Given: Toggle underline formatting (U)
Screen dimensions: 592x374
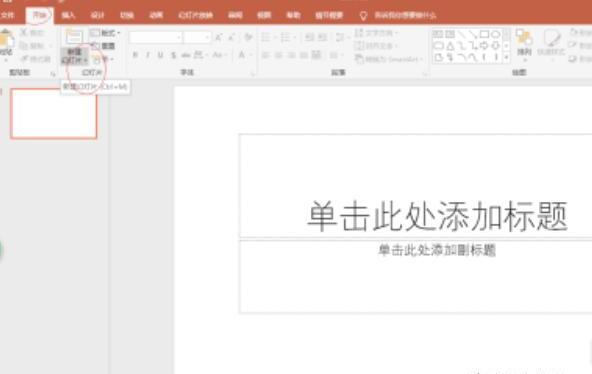Looking at the screenshot, I should (x=160, y=55).
